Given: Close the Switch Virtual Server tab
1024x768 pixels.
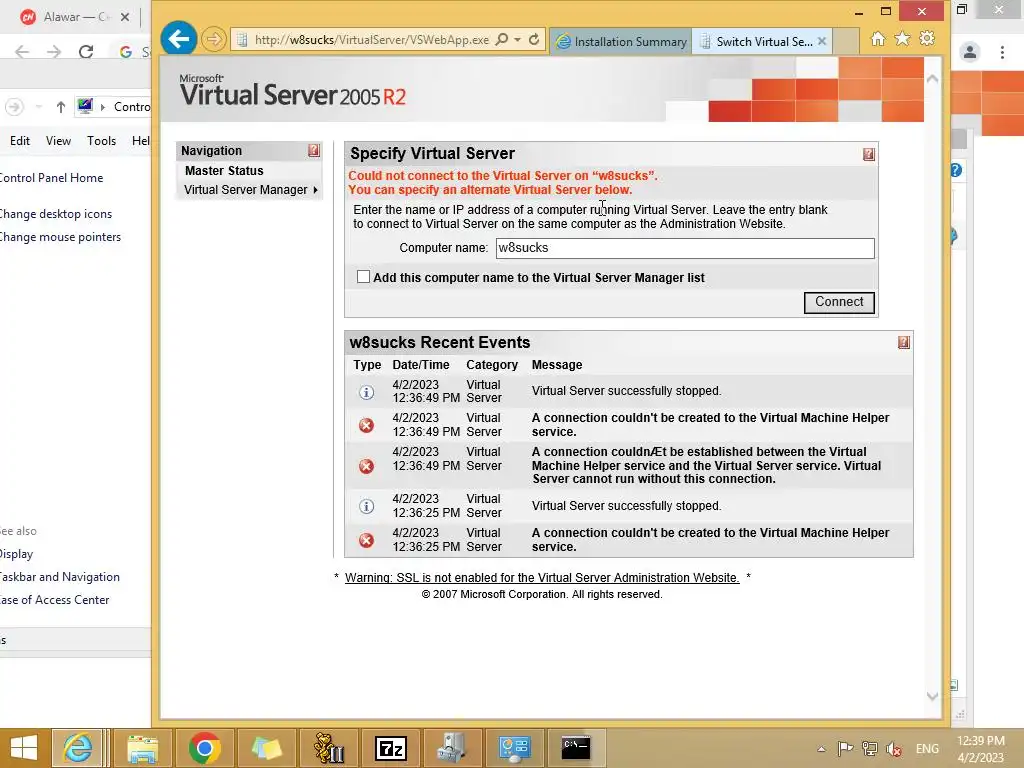Looking at the screenshot, I should click(822, 41).
